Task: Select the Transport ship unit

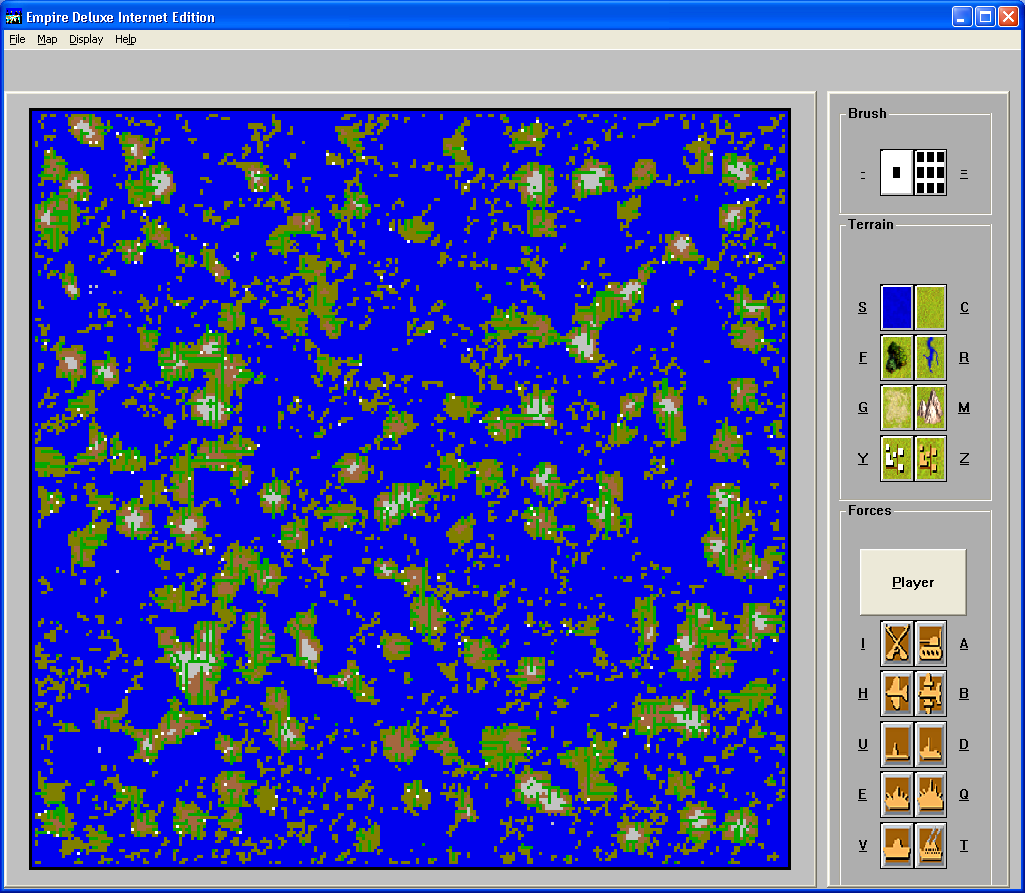Action: tap(931, 845)
